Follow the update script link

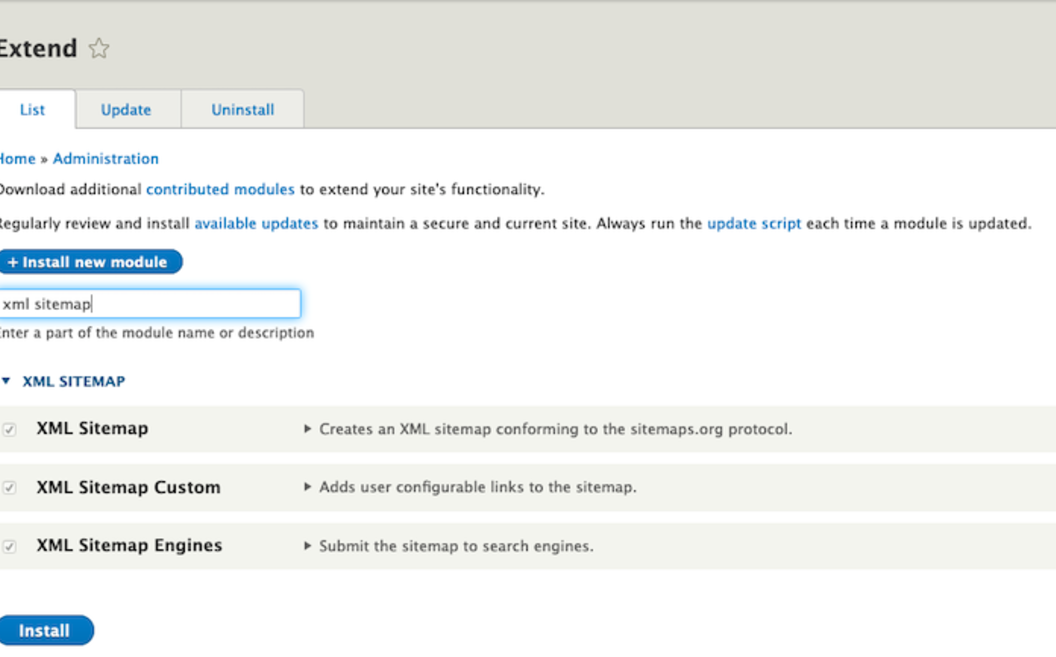click(x=754, y=224)
